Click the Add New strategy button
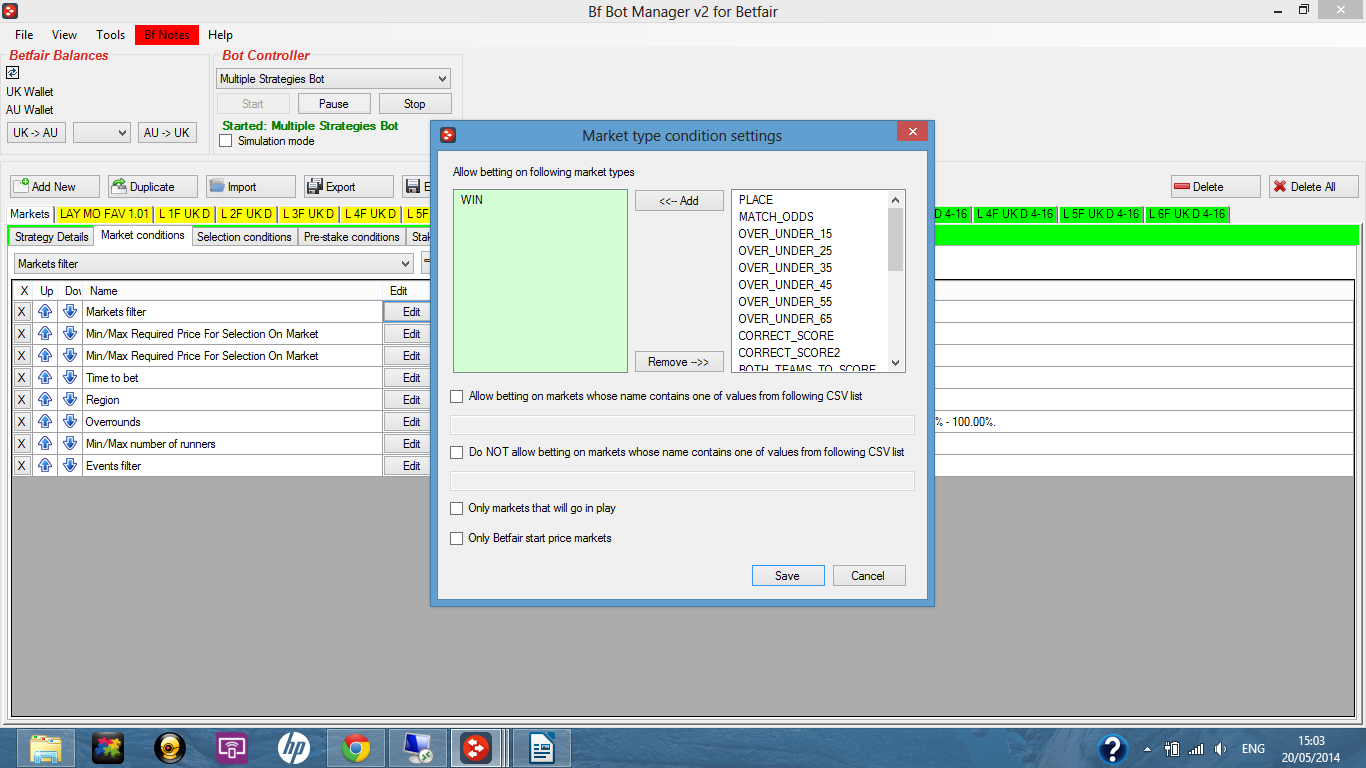 click(55, 186)
